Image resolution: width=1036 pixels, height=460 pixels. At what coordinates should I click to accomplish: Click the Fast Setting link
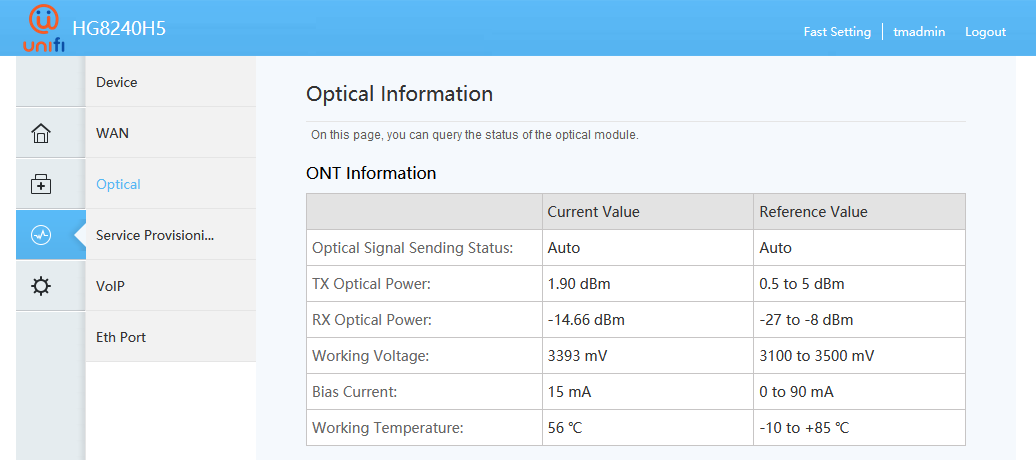837,32
